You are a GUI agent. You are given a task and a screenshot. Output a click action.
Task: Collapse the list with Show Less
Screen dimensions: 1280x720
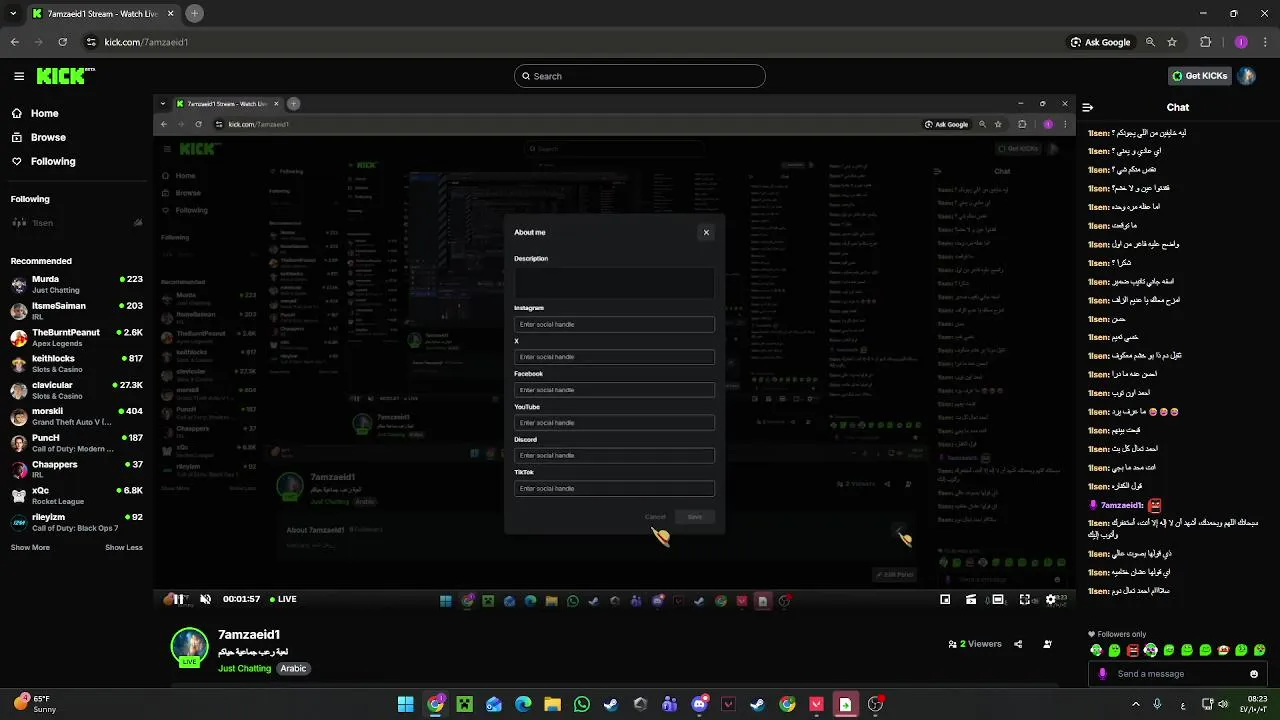coord(124,547)
